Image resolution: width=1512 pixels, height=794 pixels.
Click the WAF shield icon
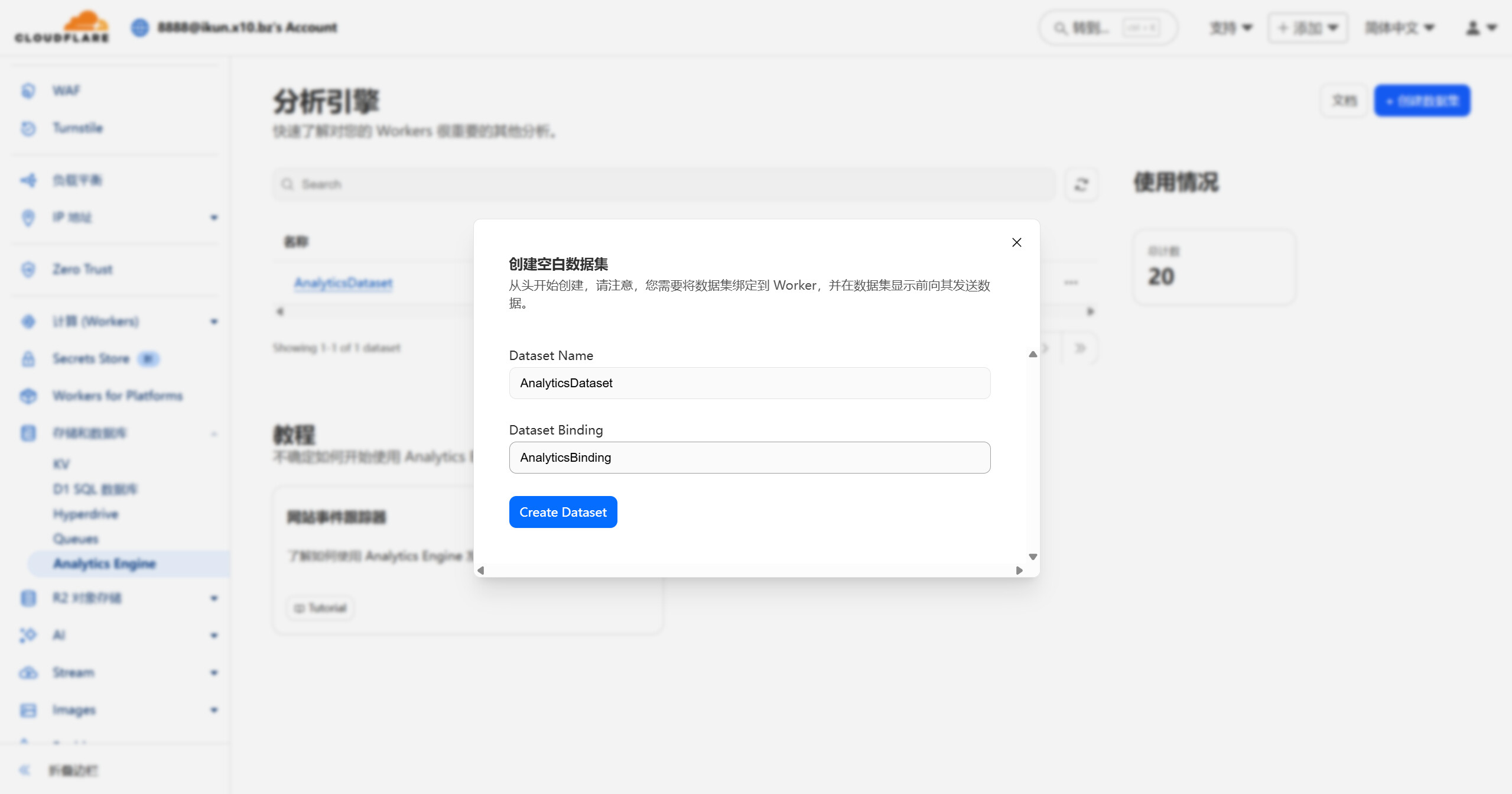coord(28,90)
